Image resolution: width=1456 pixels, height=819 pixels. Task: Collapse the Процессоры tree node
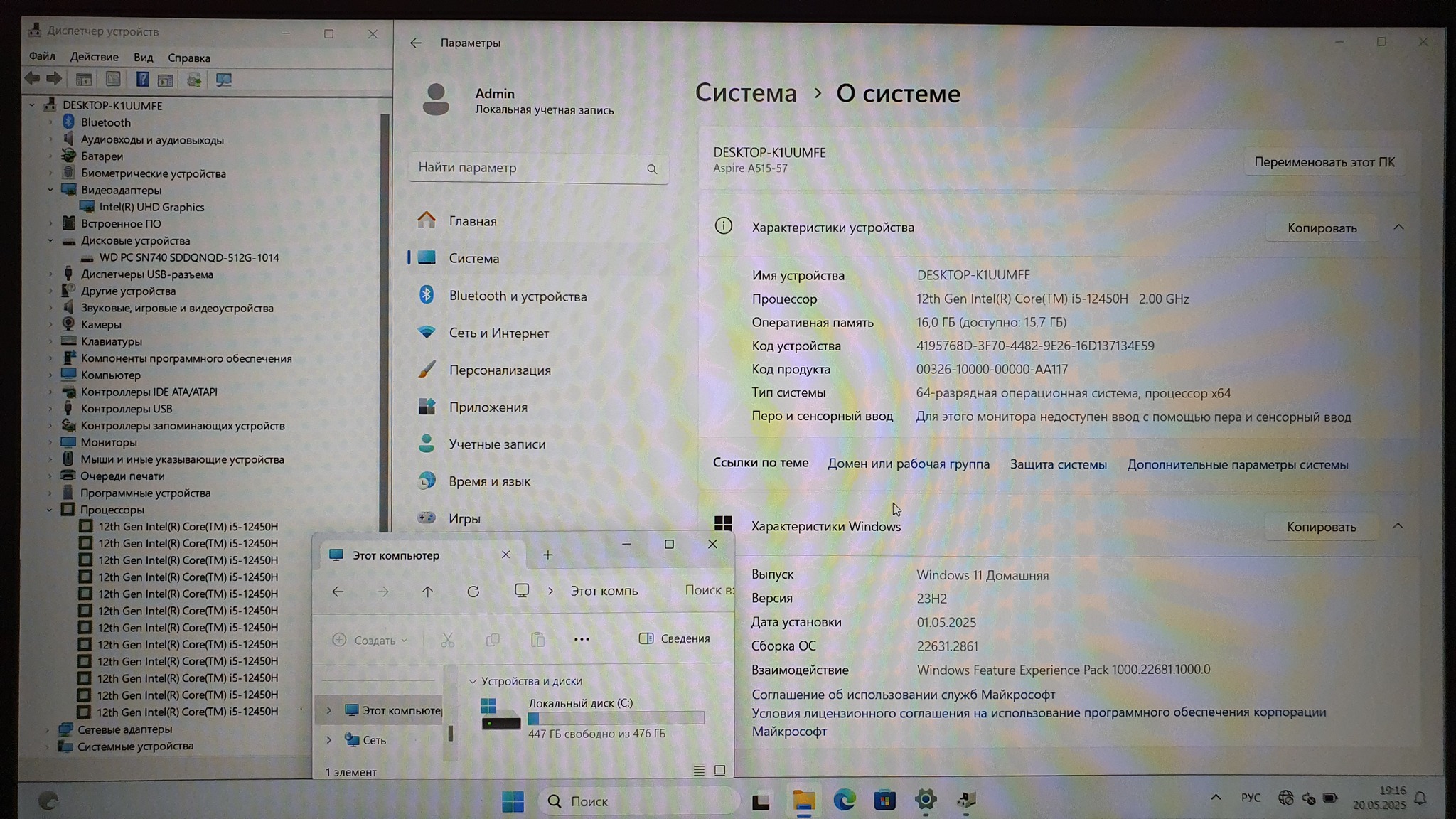pyautogui.click(x=49, y=510)
